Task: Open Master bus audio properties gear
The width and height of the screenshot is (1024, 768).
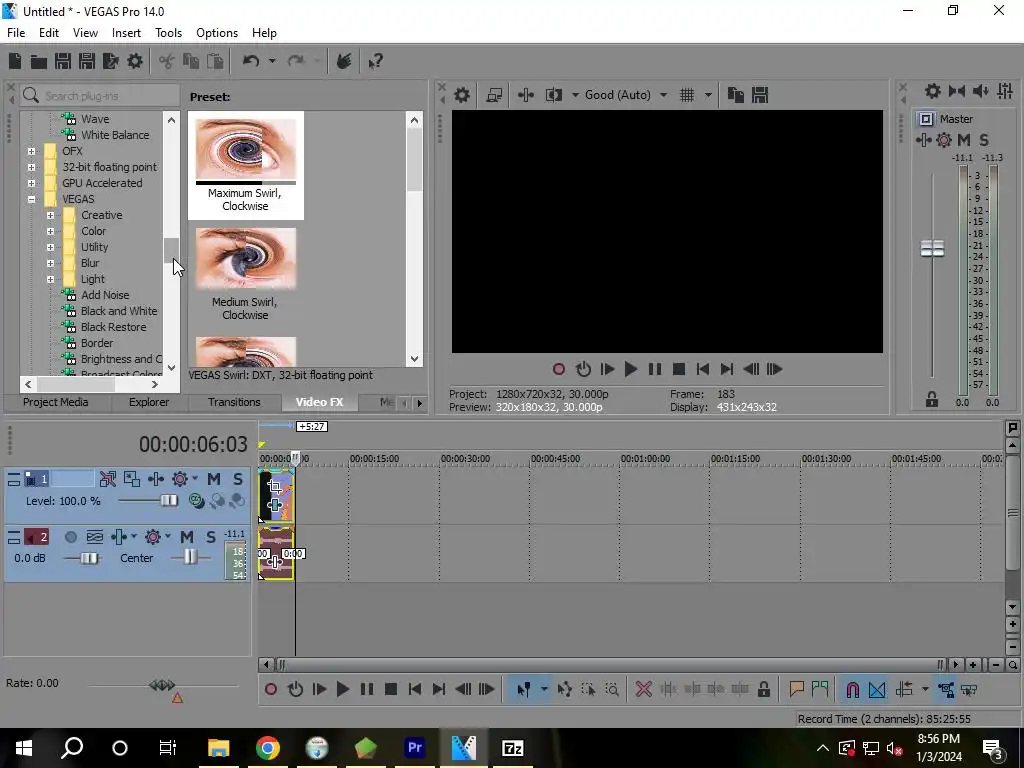Action: pyautogui.click(x=933, y=91)
